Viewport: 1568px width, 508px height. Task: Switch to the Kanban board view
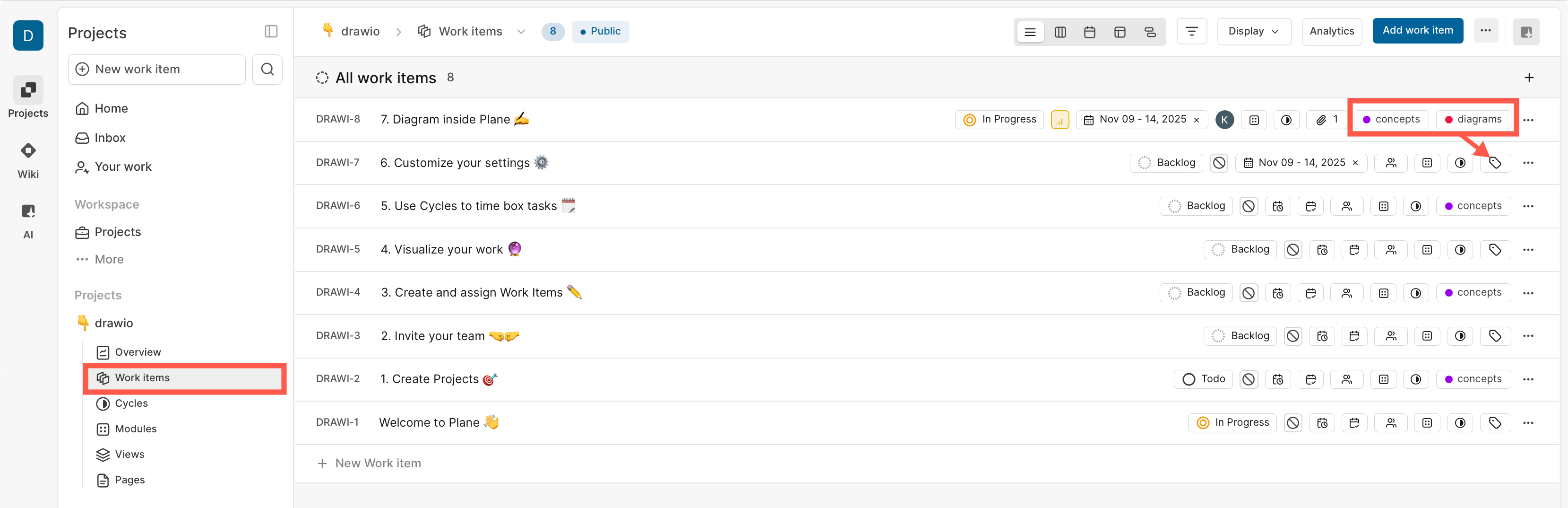point(1060,32)
